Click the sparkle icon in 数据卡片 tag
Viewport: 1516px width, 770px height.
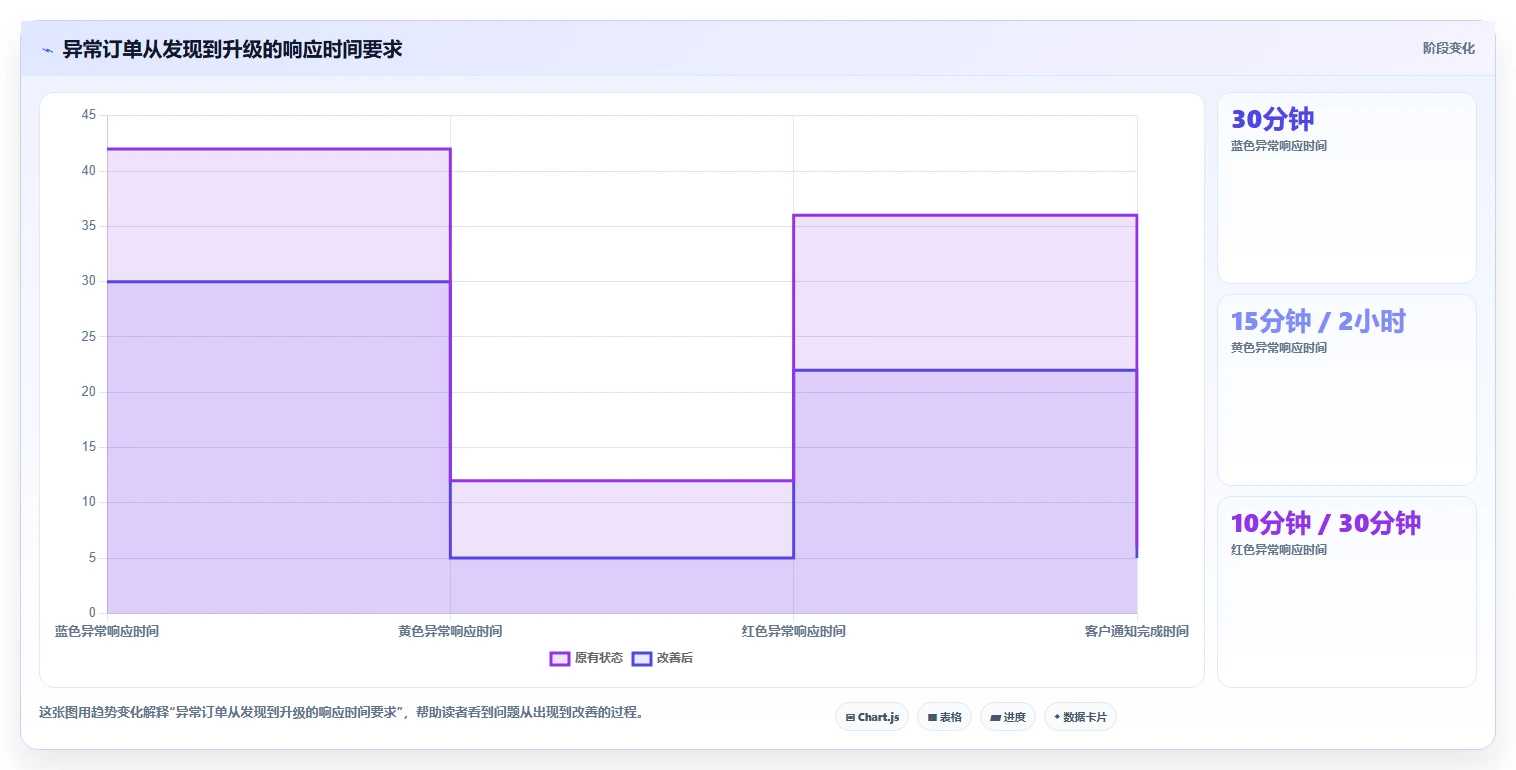[x=1057, y=717]
